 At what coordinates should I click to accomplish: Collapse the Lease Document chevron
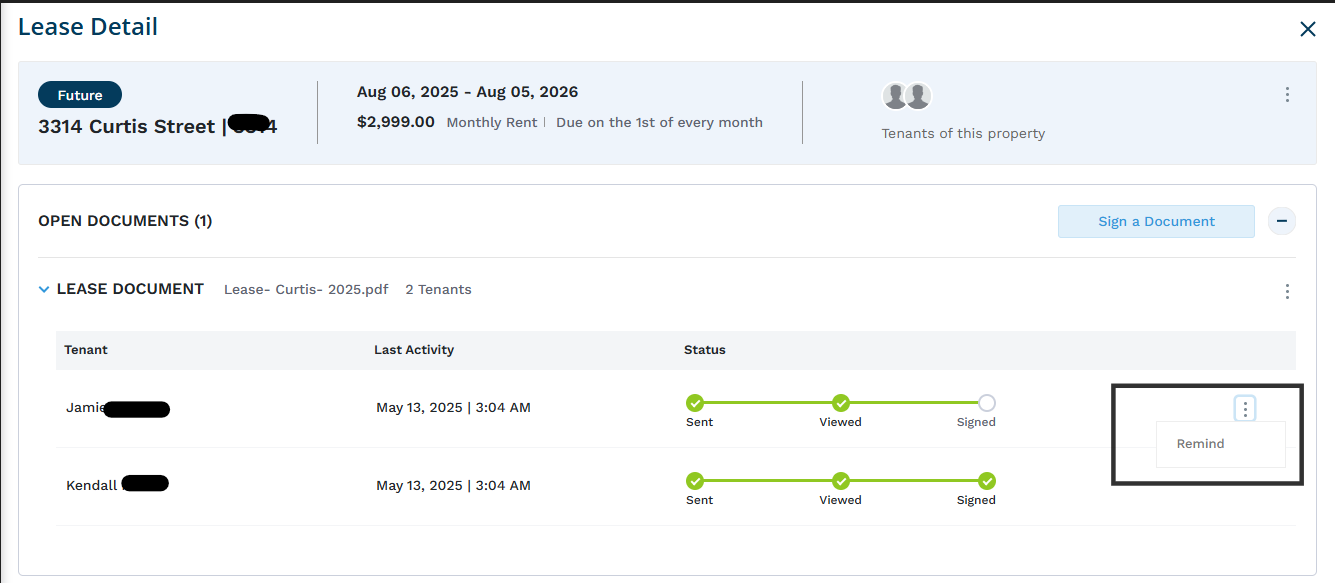point(43,290)
